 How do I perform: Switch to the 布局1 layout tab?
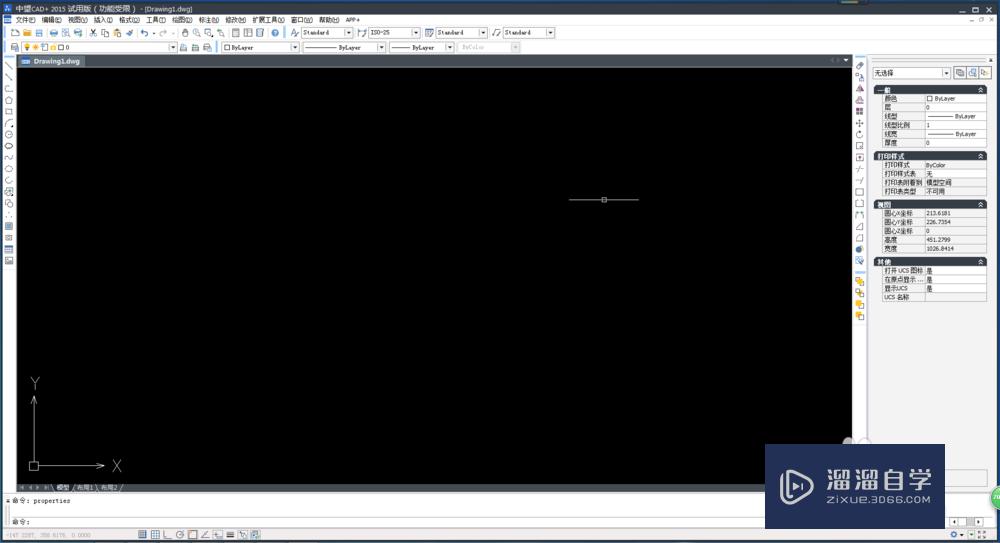tap(85, 487)
